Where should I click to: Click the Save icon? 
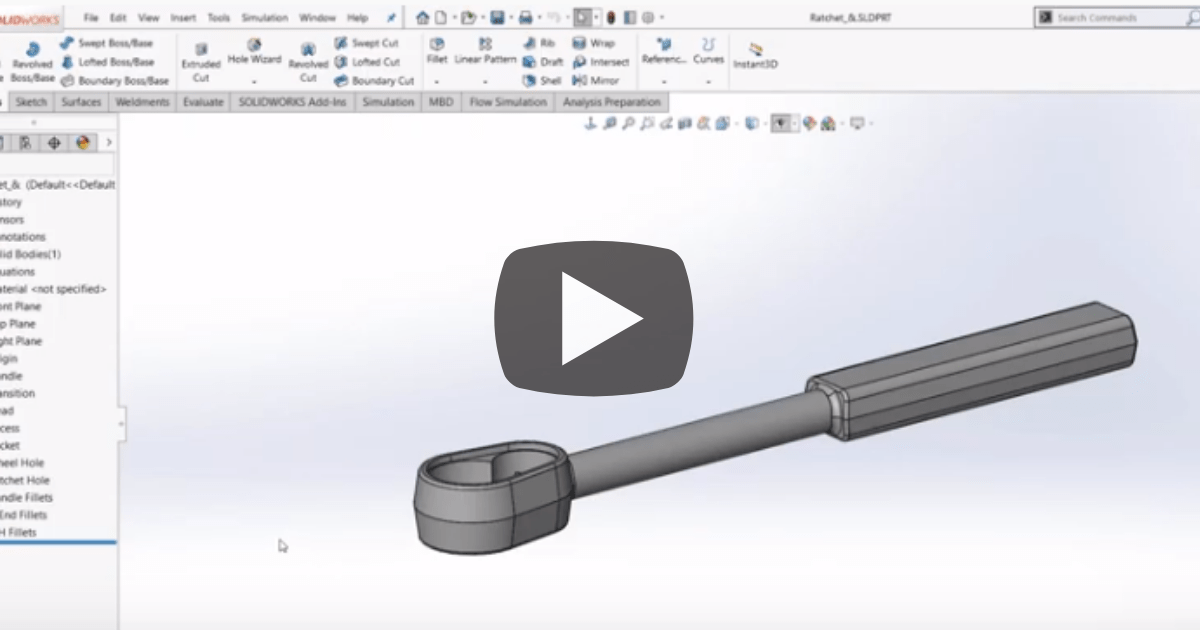tap(496, 17)
